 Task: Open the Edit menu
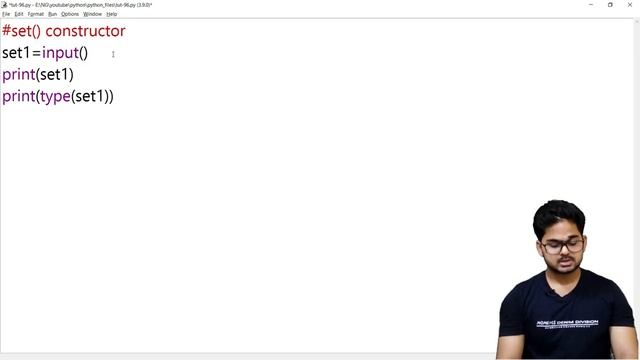[19, 14]
